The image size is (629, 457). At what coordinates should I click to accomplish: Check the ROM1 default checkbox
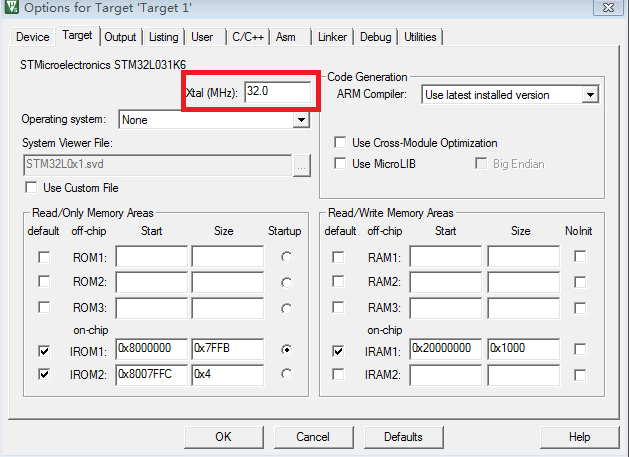[44, 257]
